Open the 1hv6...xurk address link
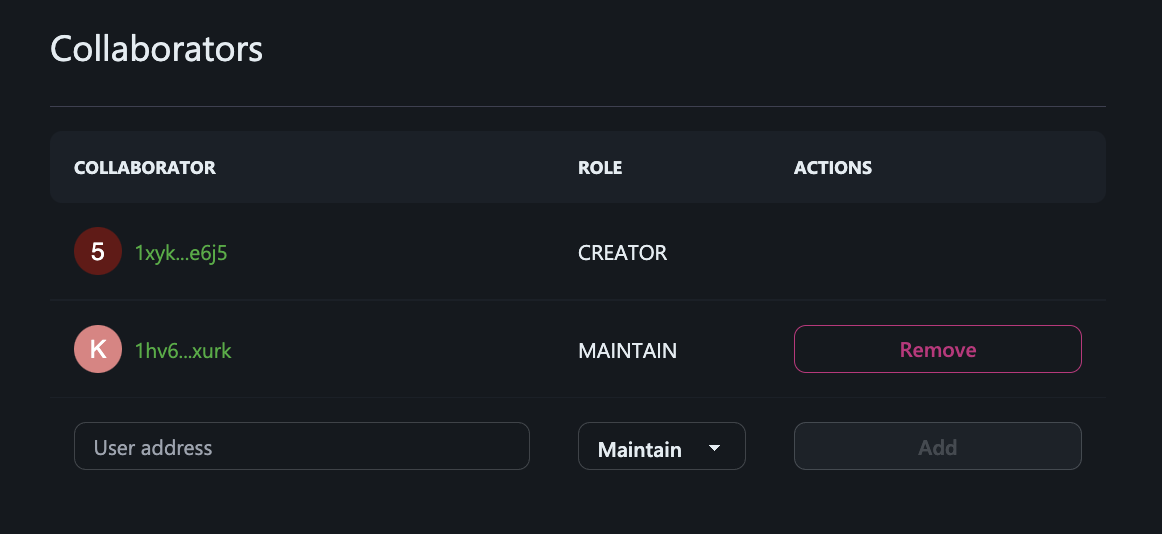1162x534 pixels. [183, 350]
